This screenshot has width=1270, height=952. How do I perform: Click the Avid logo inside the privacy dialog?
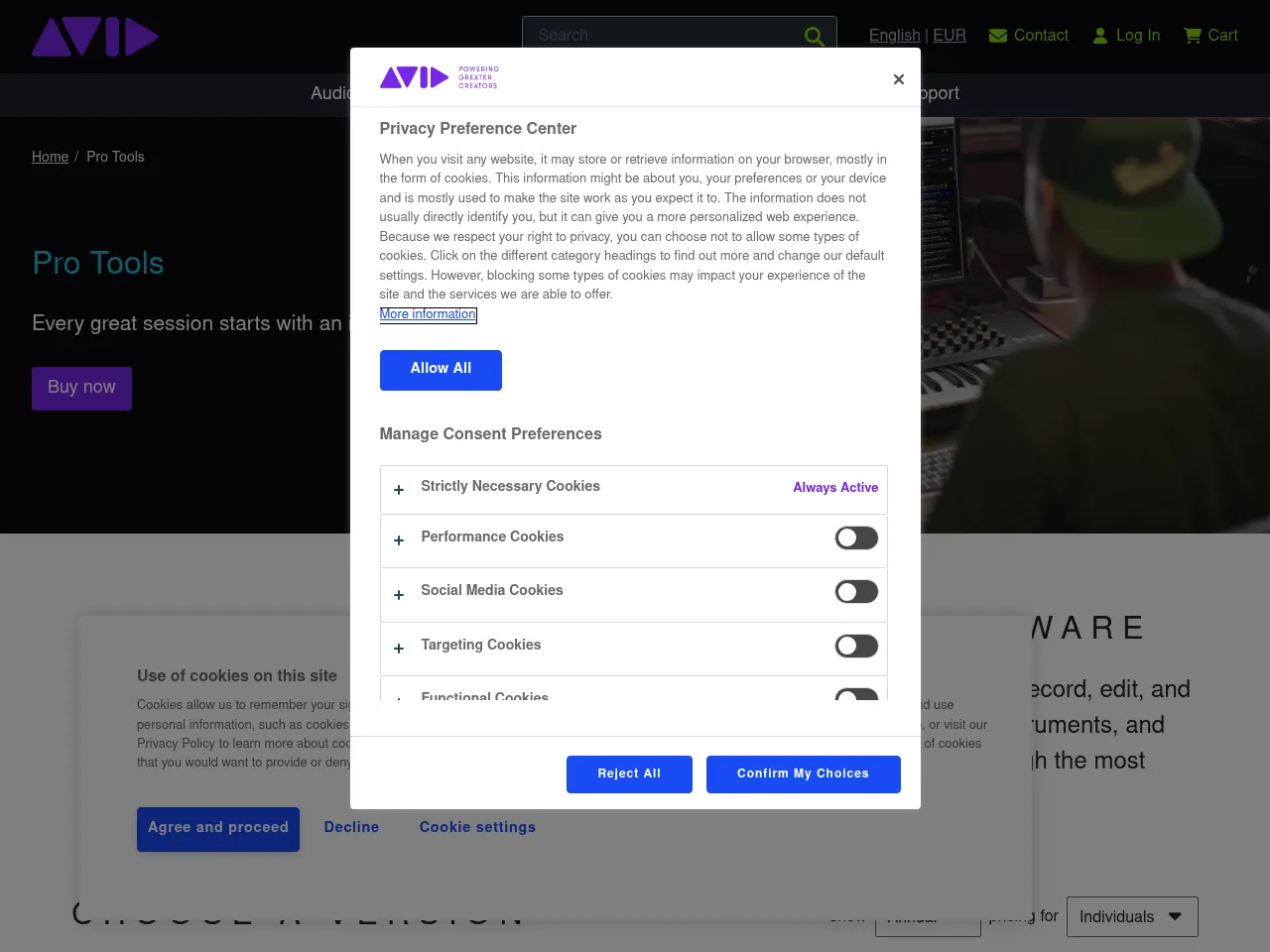tap(415, 76)
